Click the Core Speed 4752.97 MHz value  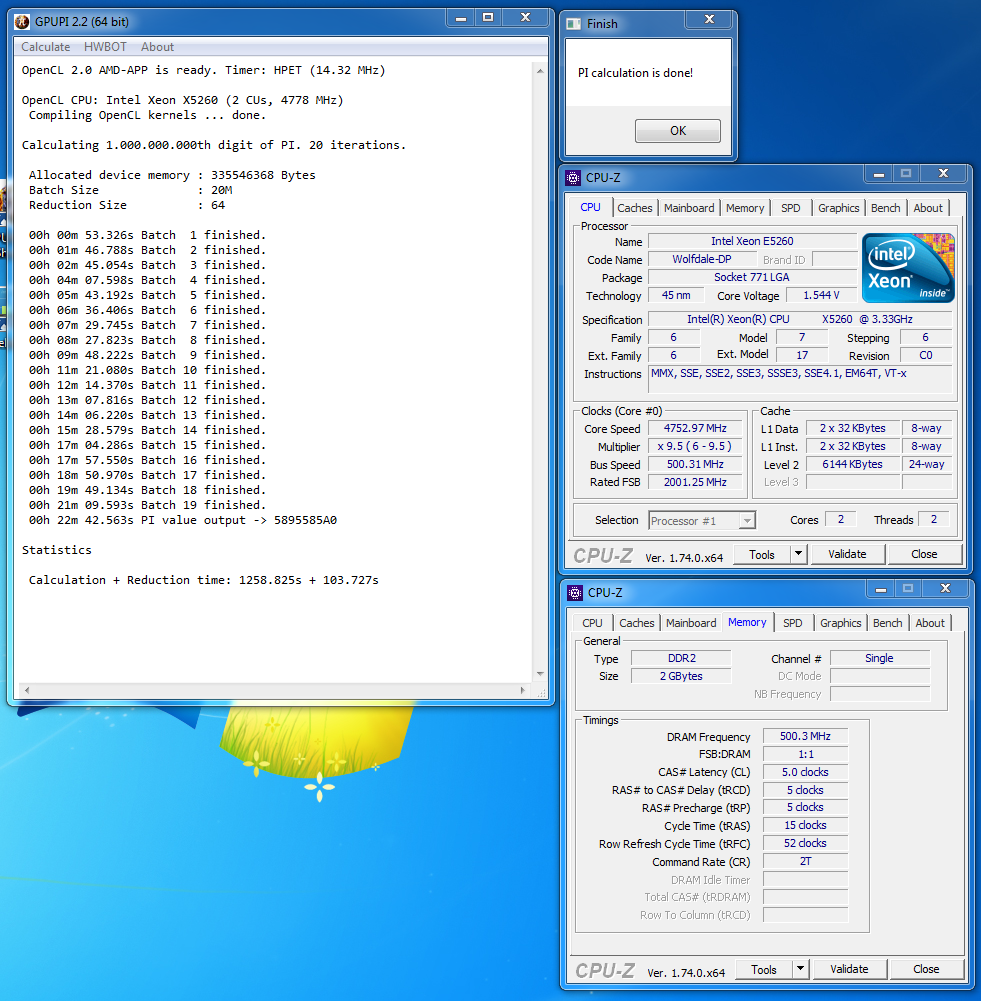click(695, 428)
